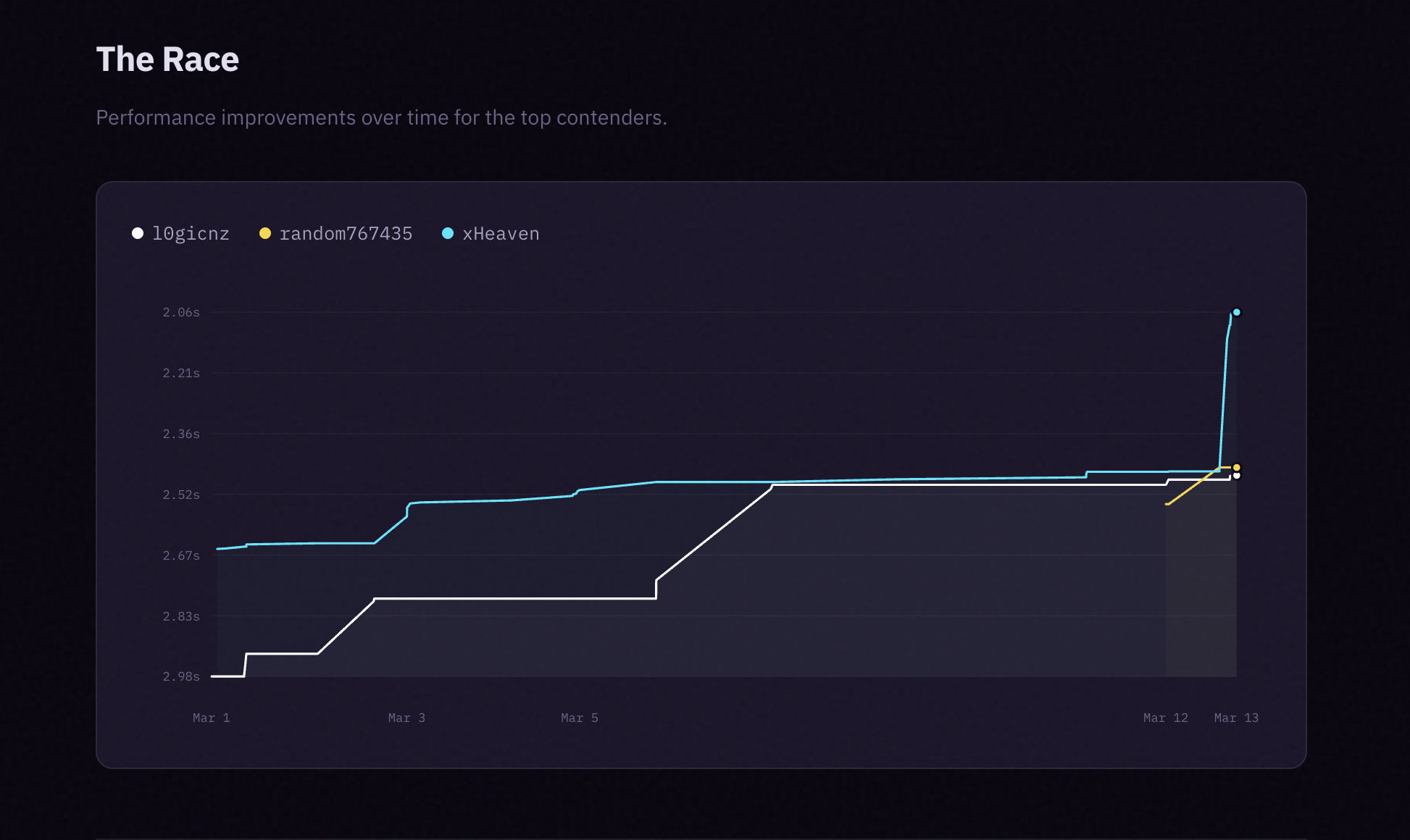Image resolution: width=1410 pixels, height=840 pixels.
Task: Click the Mar 5 axis label
Action: pyautogui.click(x=579, y=718)
